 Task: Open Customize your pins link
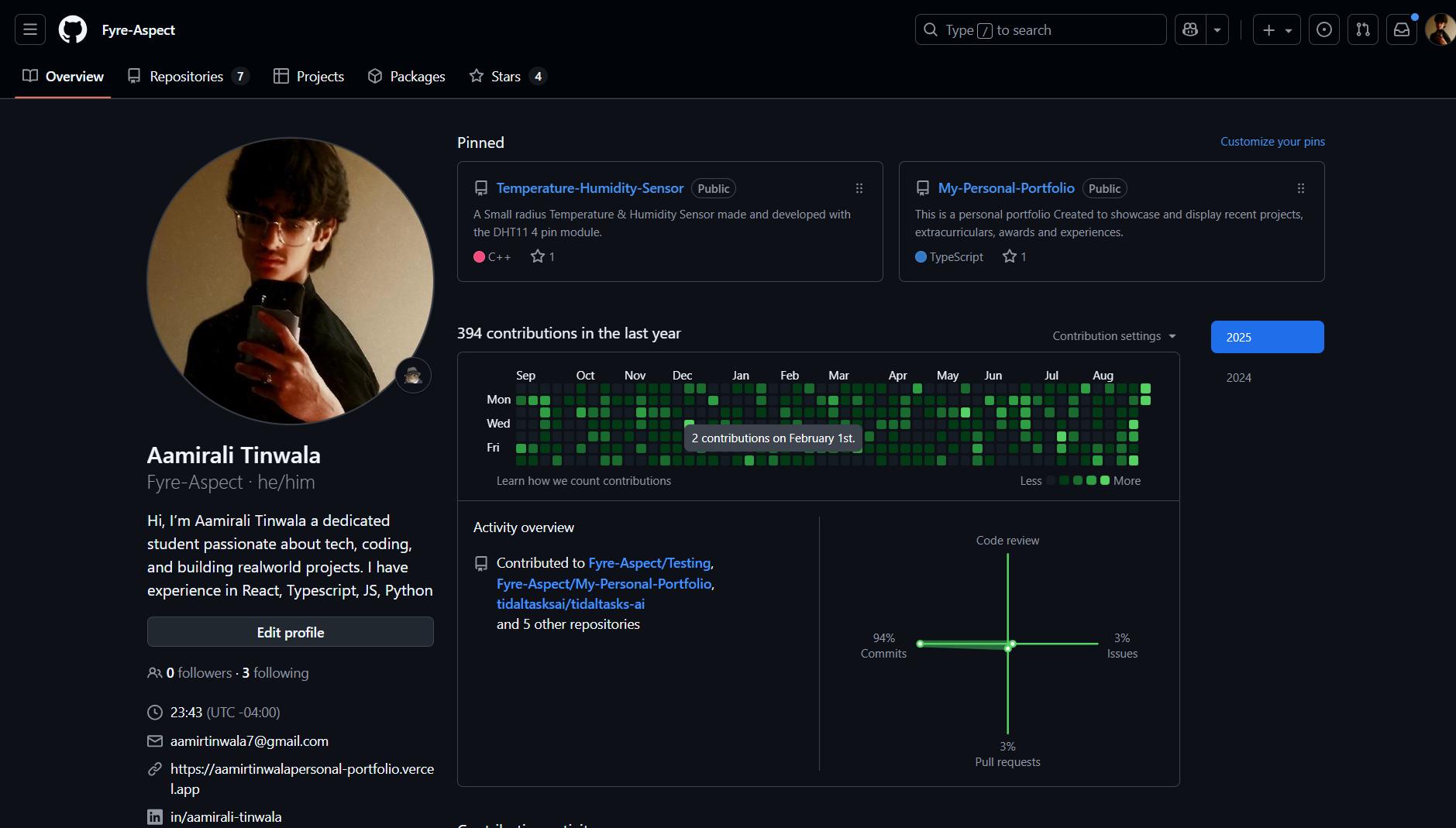pyautogui.click(x=1272, y=141)
